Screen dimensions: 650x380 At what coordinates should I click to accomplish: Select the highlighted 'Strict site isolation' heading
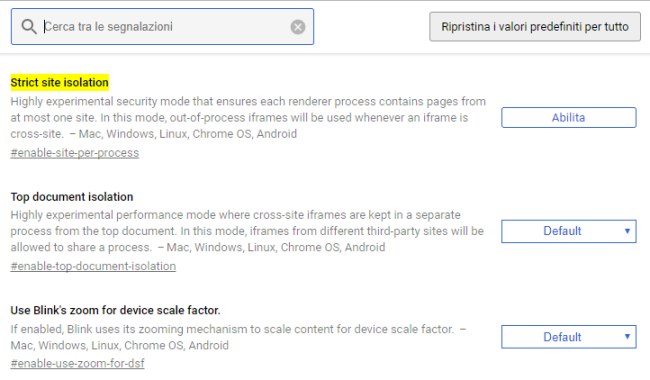click(60, 82)
